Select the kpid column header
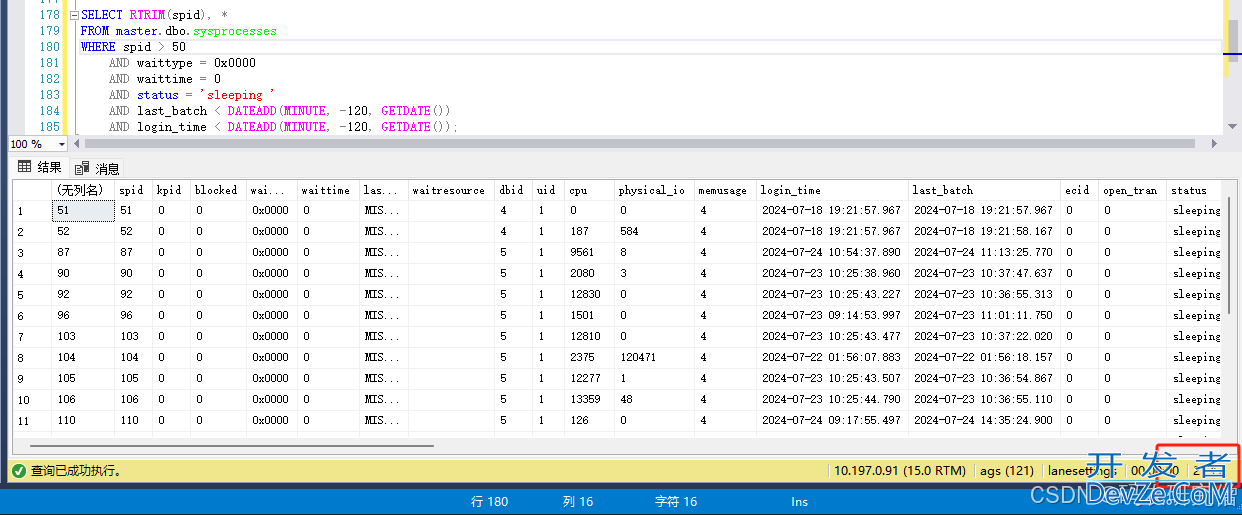The width and height of the screenshot is (1242, 515). [171, 190]
